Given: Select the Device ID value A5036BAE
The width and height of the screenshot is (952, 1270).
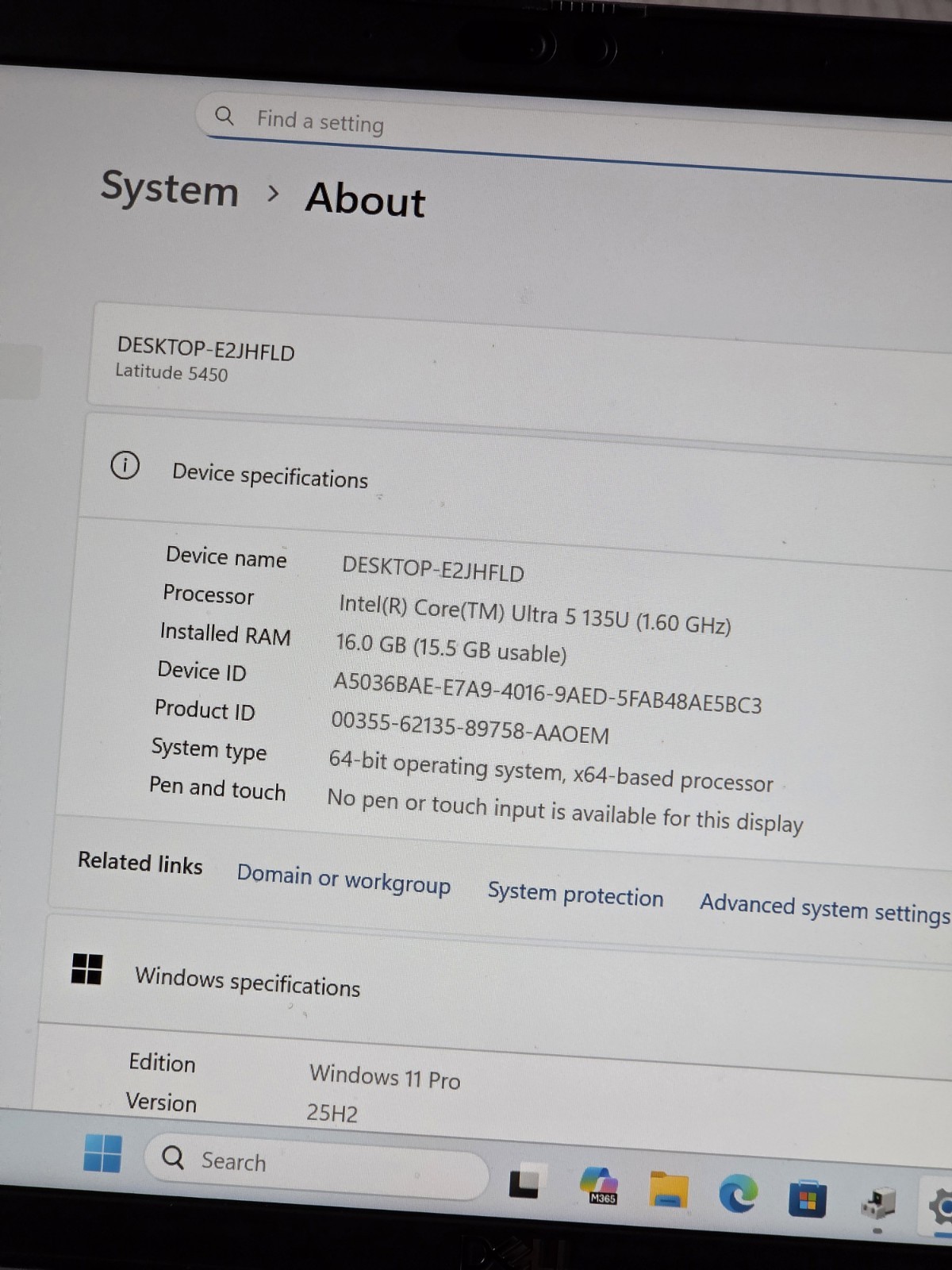Looking at the screenshot, I should (x=547, y=693).
